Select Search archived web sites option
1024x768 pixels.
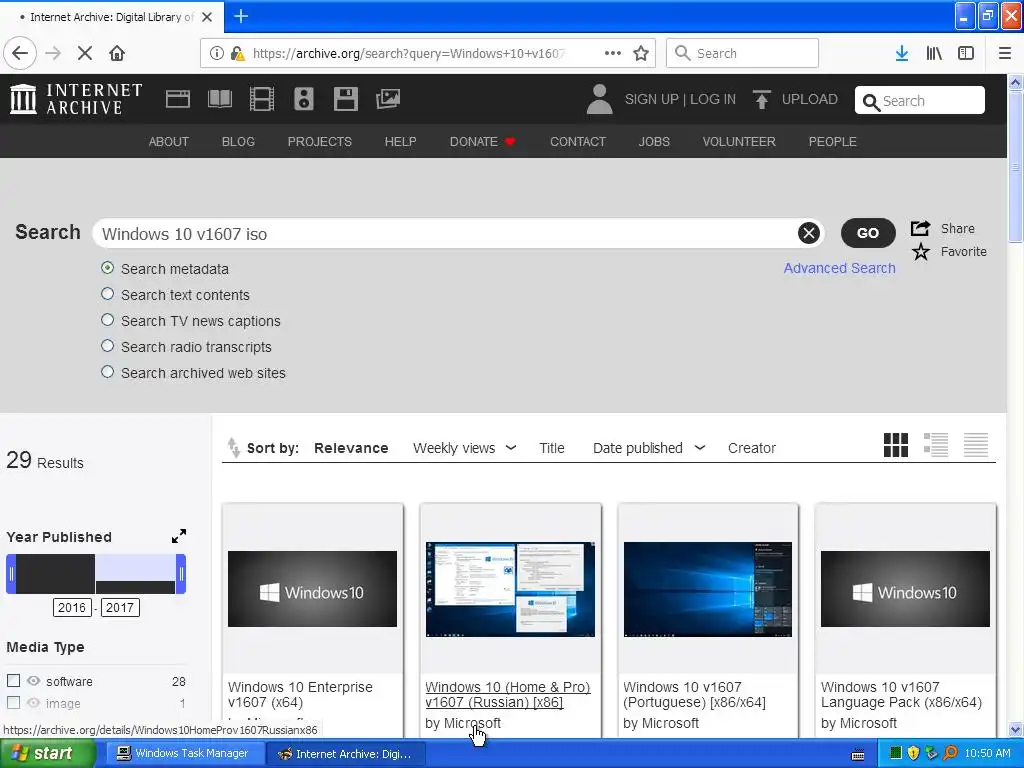[x=108, y=372]
